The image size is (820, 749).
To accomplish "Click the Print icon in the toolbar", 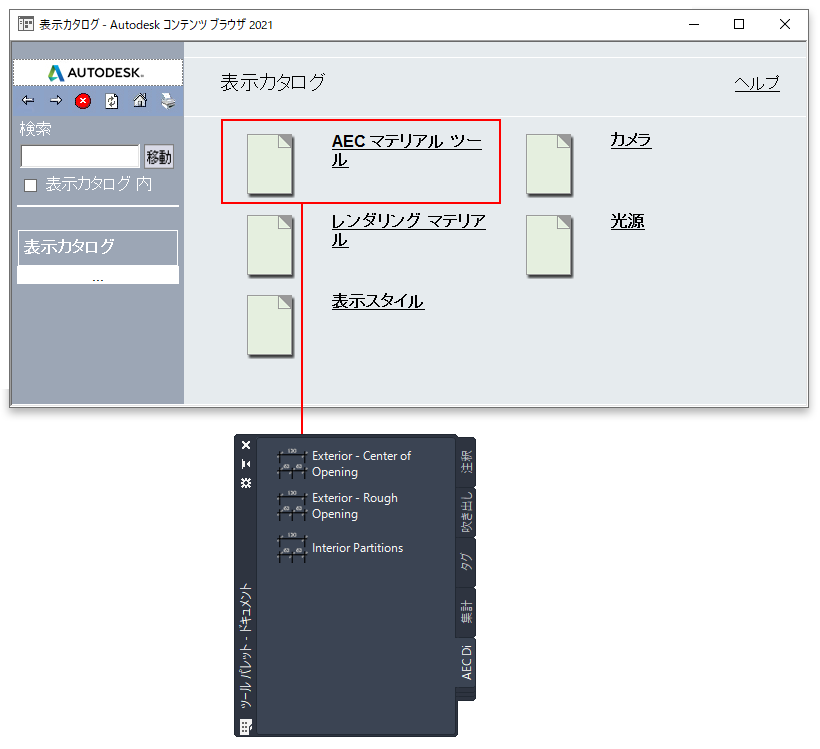I will [x=168, y=100].
